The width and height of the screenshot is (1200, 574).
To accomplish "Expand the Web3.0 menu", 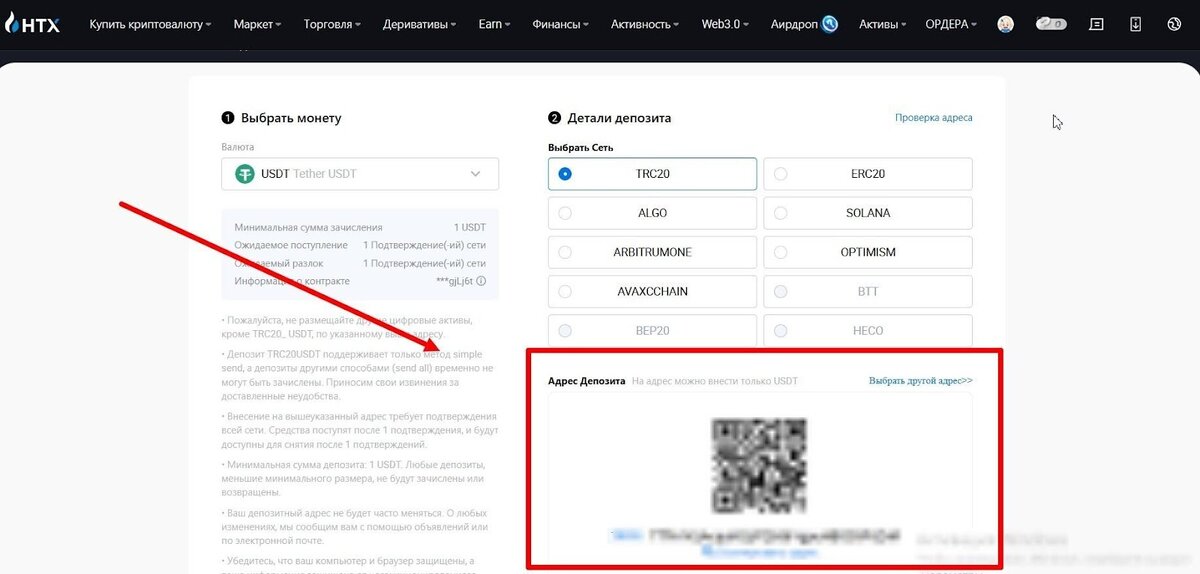I will click(726, 24).
